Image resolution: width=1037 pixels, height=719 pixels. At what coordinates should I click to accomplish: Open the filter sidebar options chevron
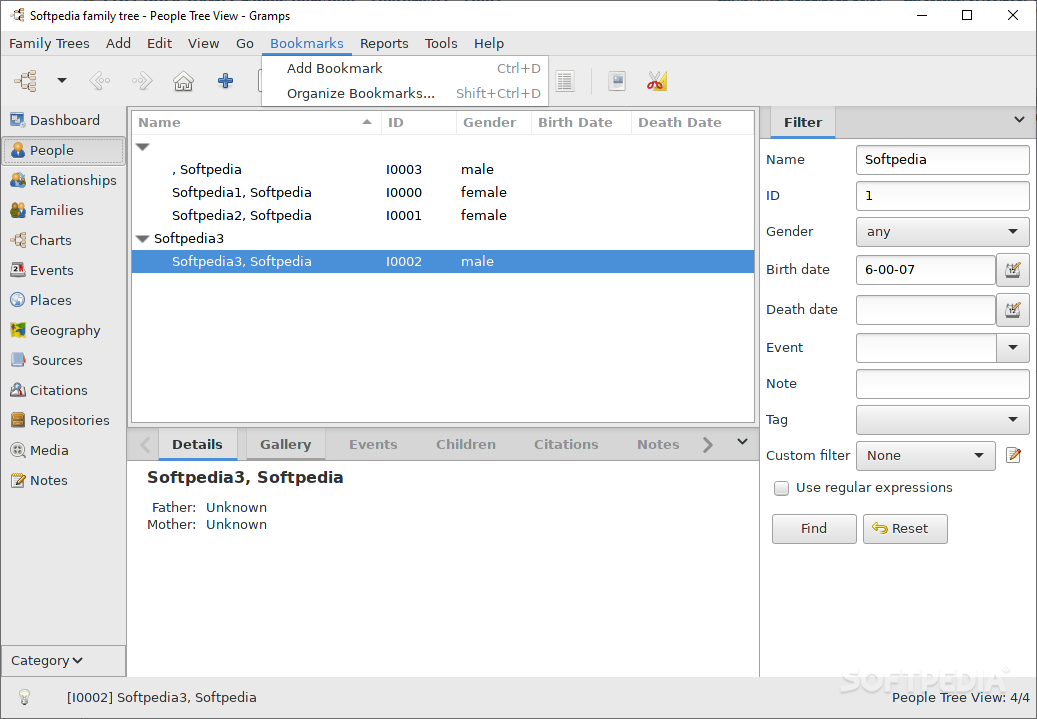pyautogui.click(x=1019, y=120)
